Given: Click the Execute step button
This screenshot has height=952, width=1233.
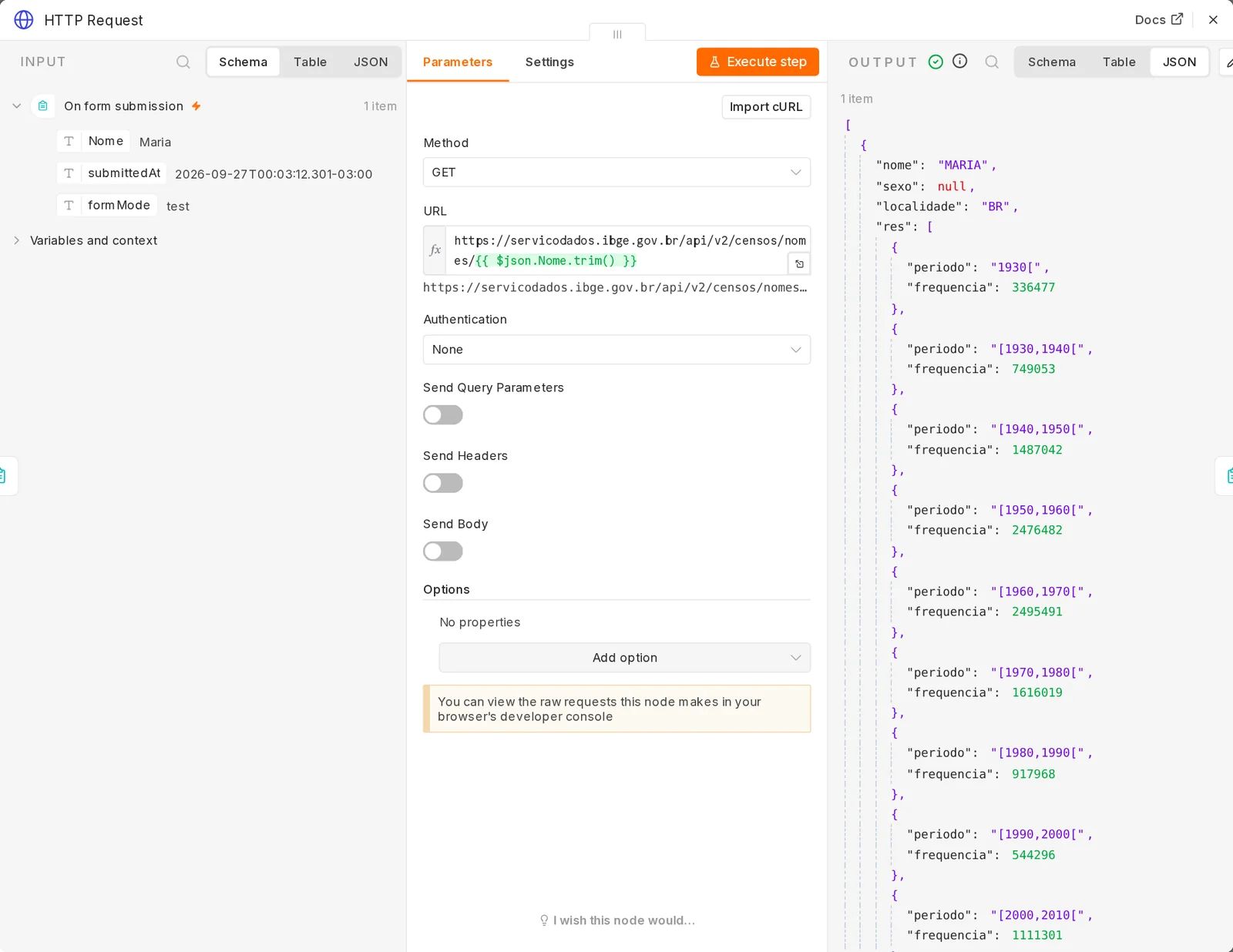Looking at the screenshot, I should (x=758, y=62).
